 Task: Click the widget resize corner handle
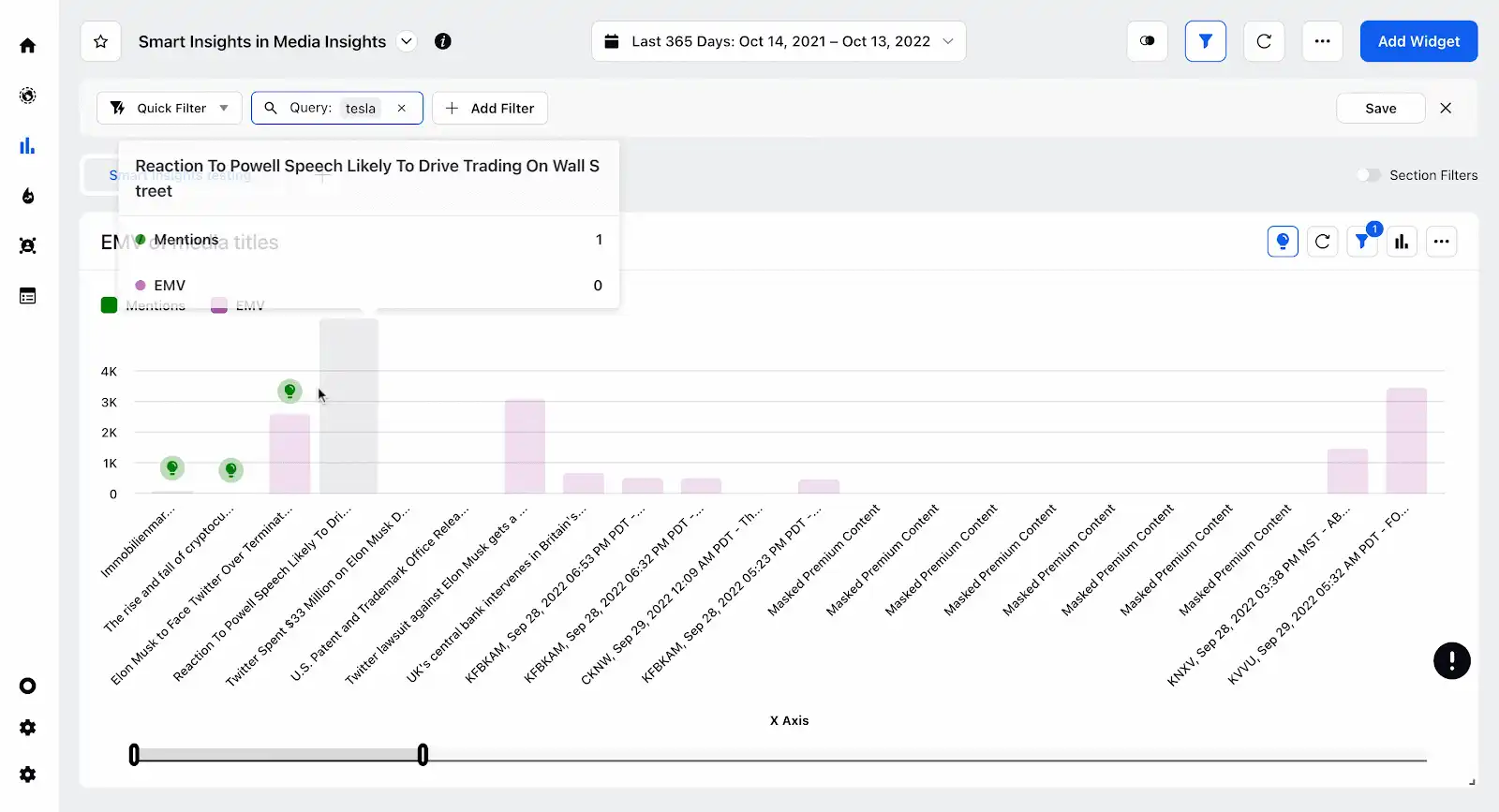tap(1472, 781)
